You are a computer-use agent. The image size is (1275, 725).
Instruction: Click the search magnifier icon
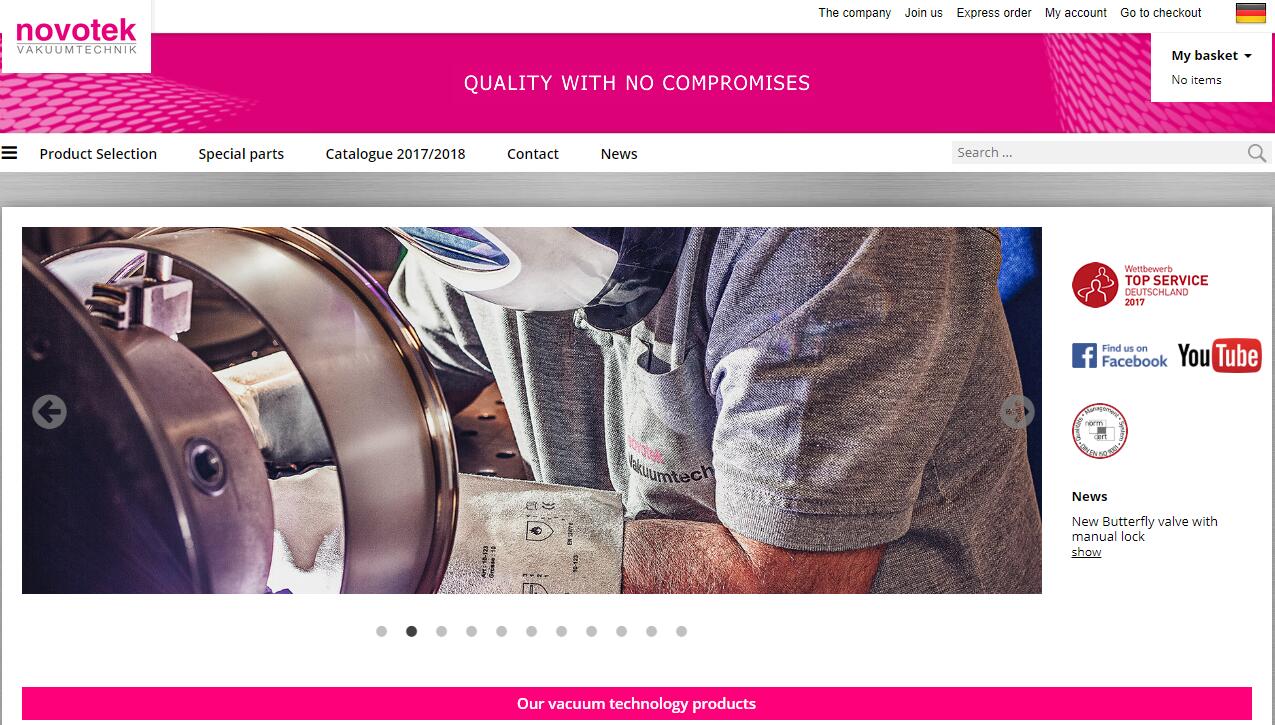click(x=1257, y=153)
